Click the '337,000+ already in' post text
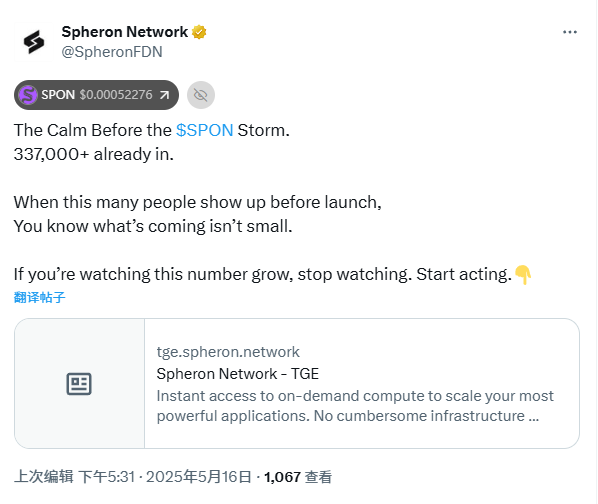The height and width of the screenshot is (504, 598). coord(94,154)
